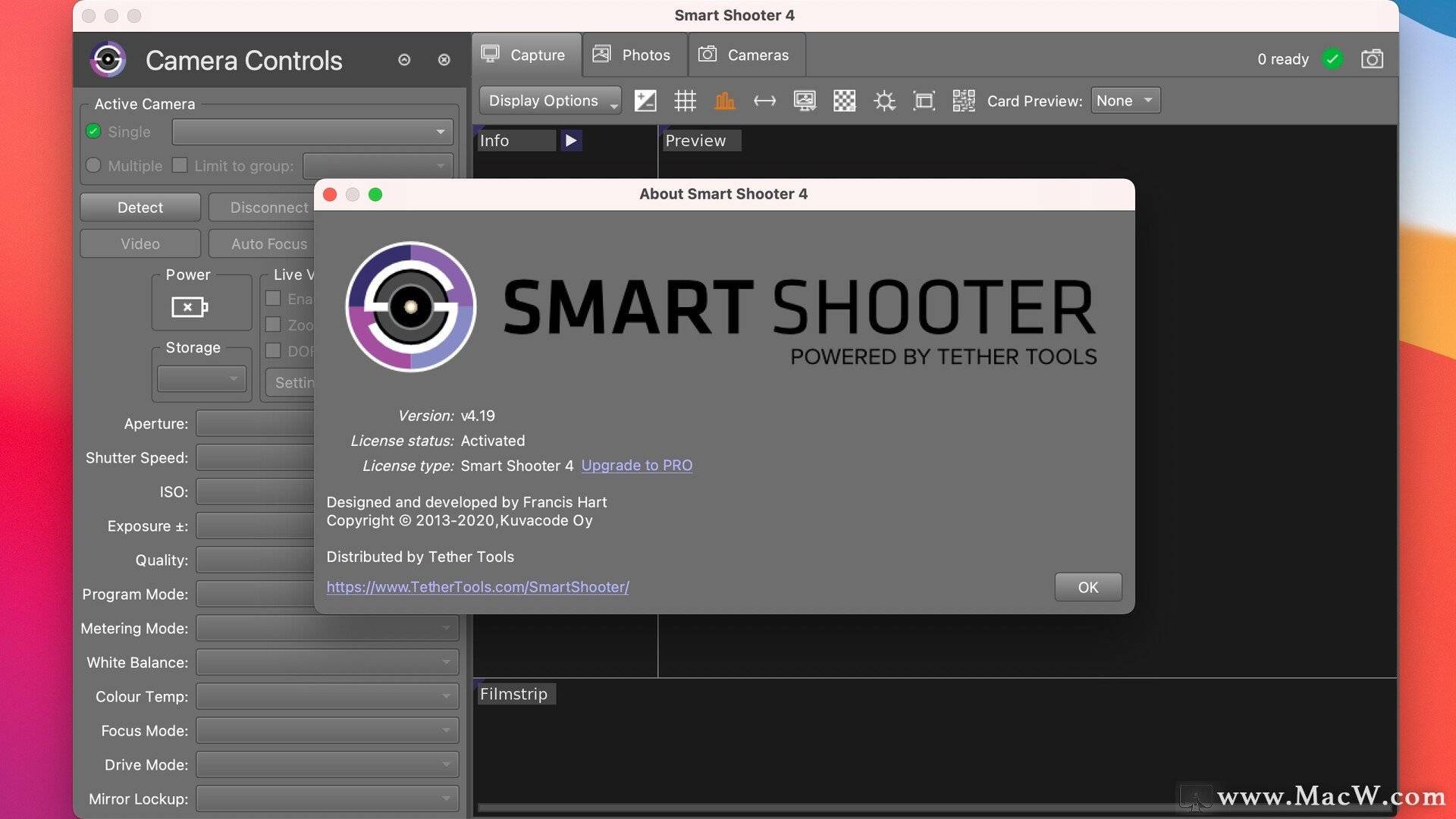Open the Colour Temp dropdown
This screenshot has width=1456, height=819.
(327, 696)
